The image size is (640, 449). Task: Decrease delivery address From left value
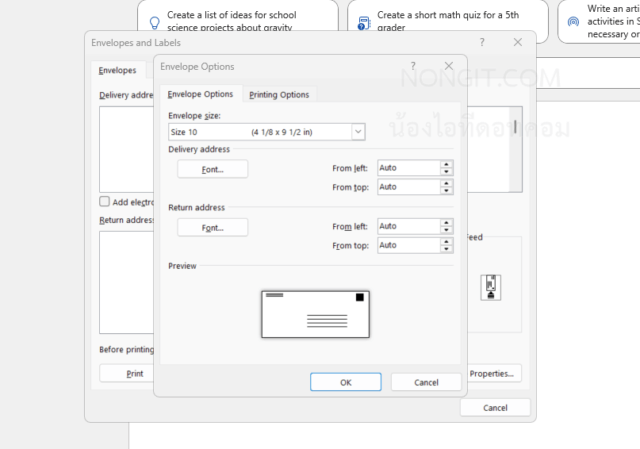click(447, 171)
